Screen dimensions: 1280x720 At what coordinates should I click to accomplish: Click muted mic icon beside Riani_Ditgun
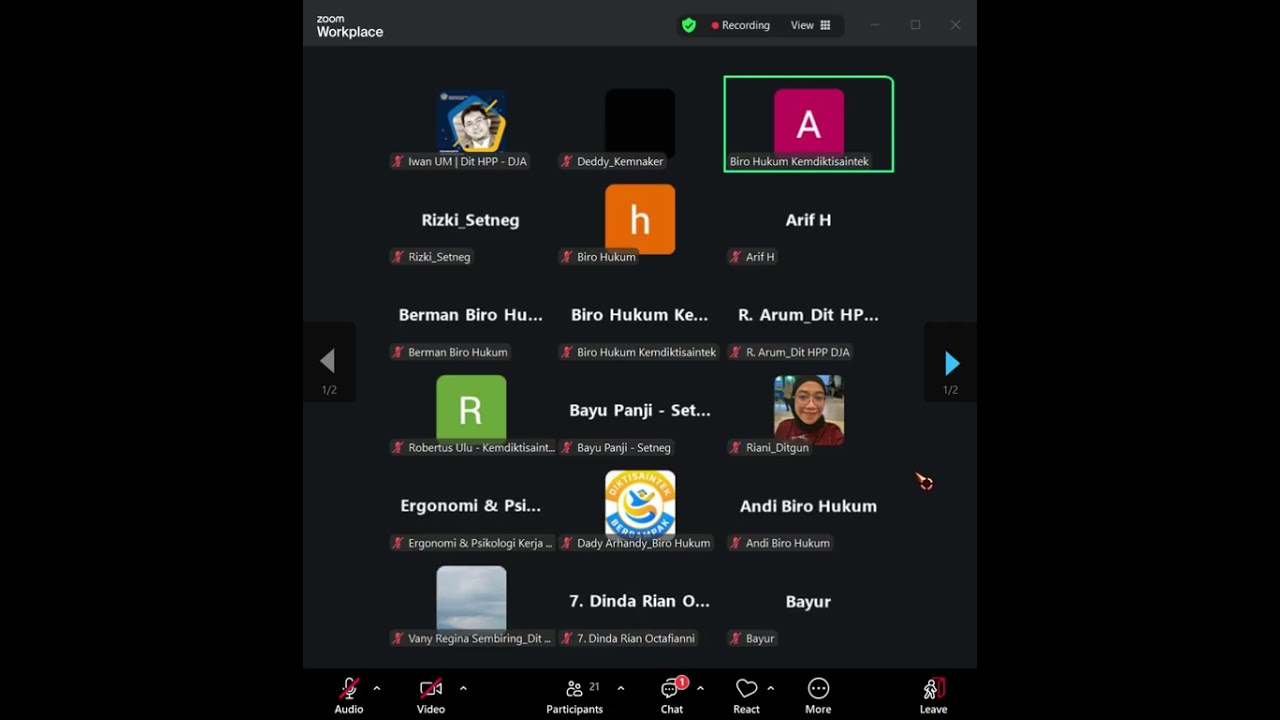736,448
